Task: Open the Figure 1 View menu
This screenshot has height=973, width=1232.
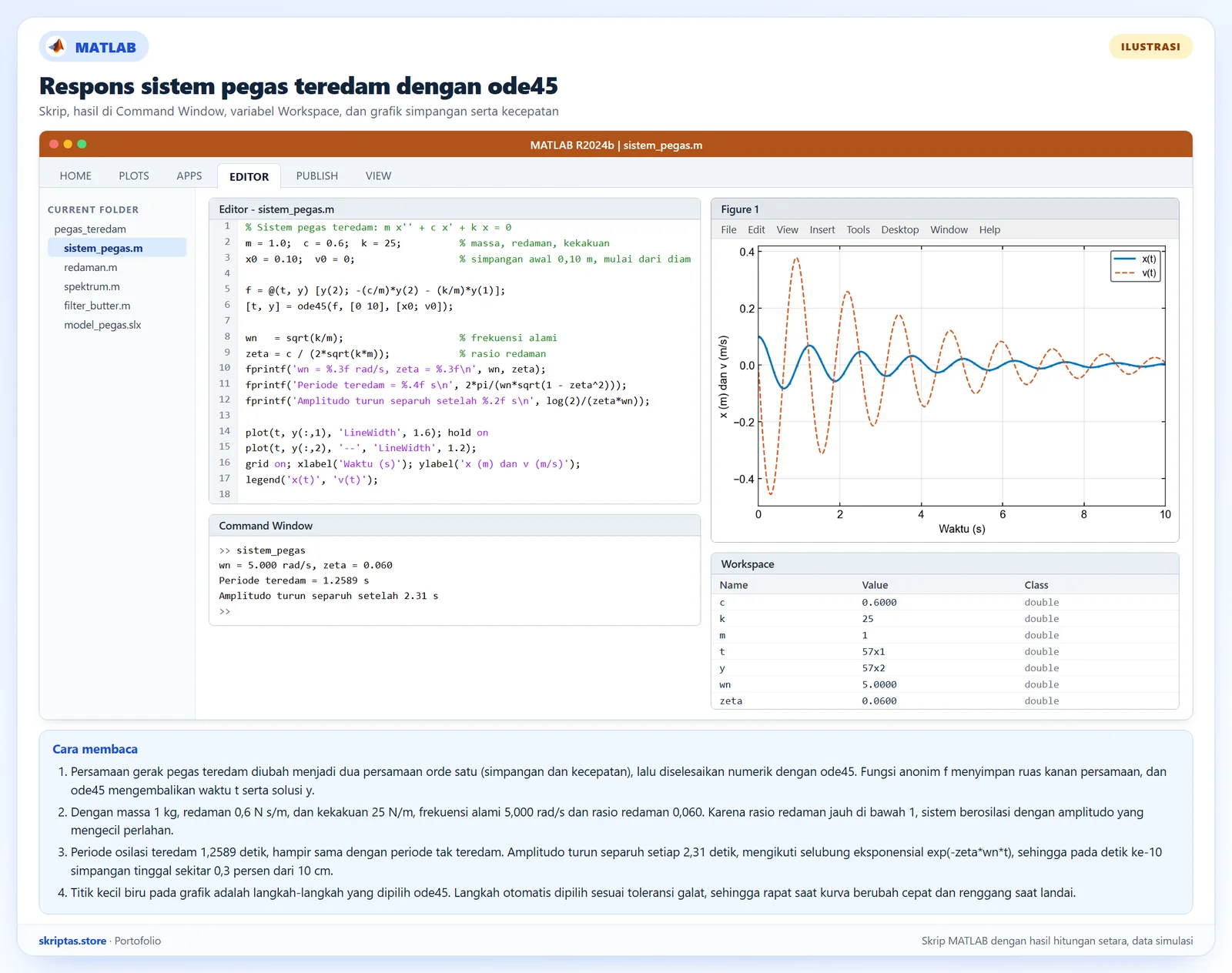Action: [x=787, y=230]
